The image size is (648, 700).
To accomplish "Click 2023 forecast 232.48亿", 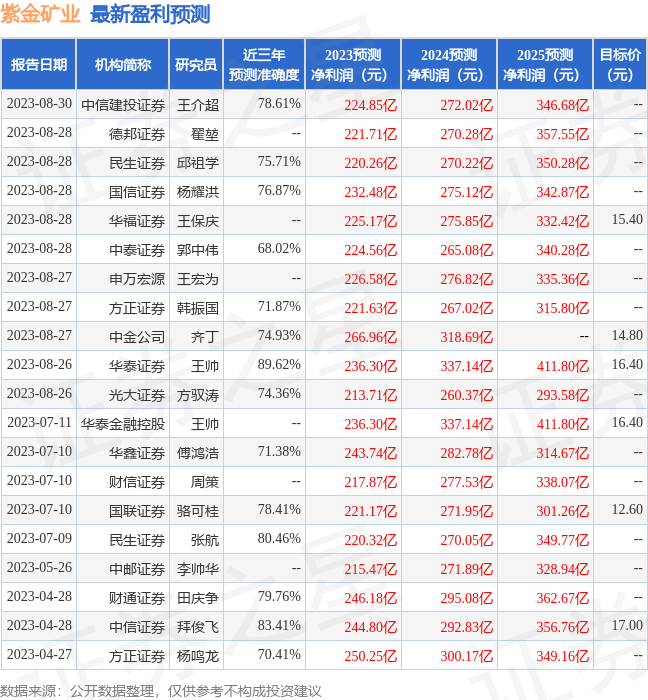I will 370,192.
